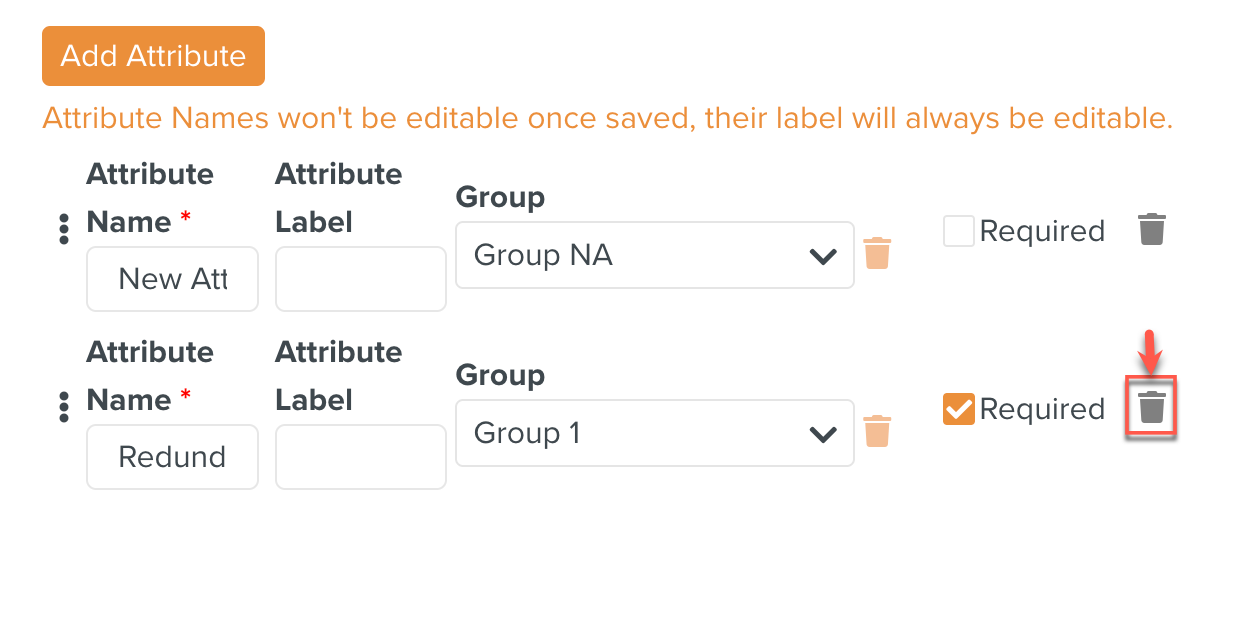The width and height of the screenshot is (1258, 640).
Task: Enable Required checkbox for New Att row
Action: click(958, 232)
